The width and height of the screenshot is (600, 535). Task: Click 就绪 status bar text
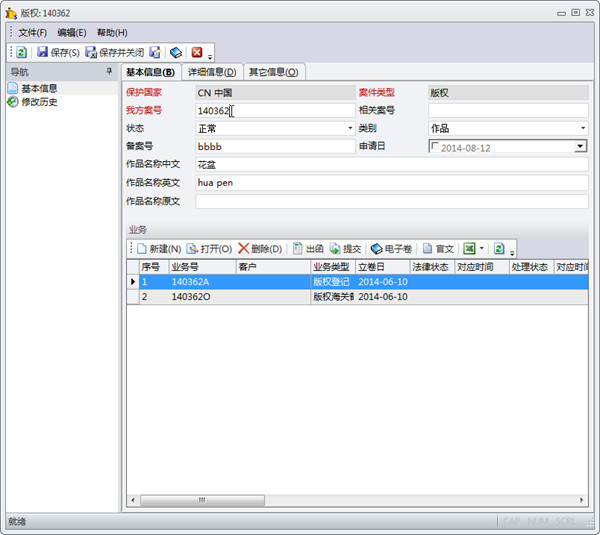pos(17,521)
